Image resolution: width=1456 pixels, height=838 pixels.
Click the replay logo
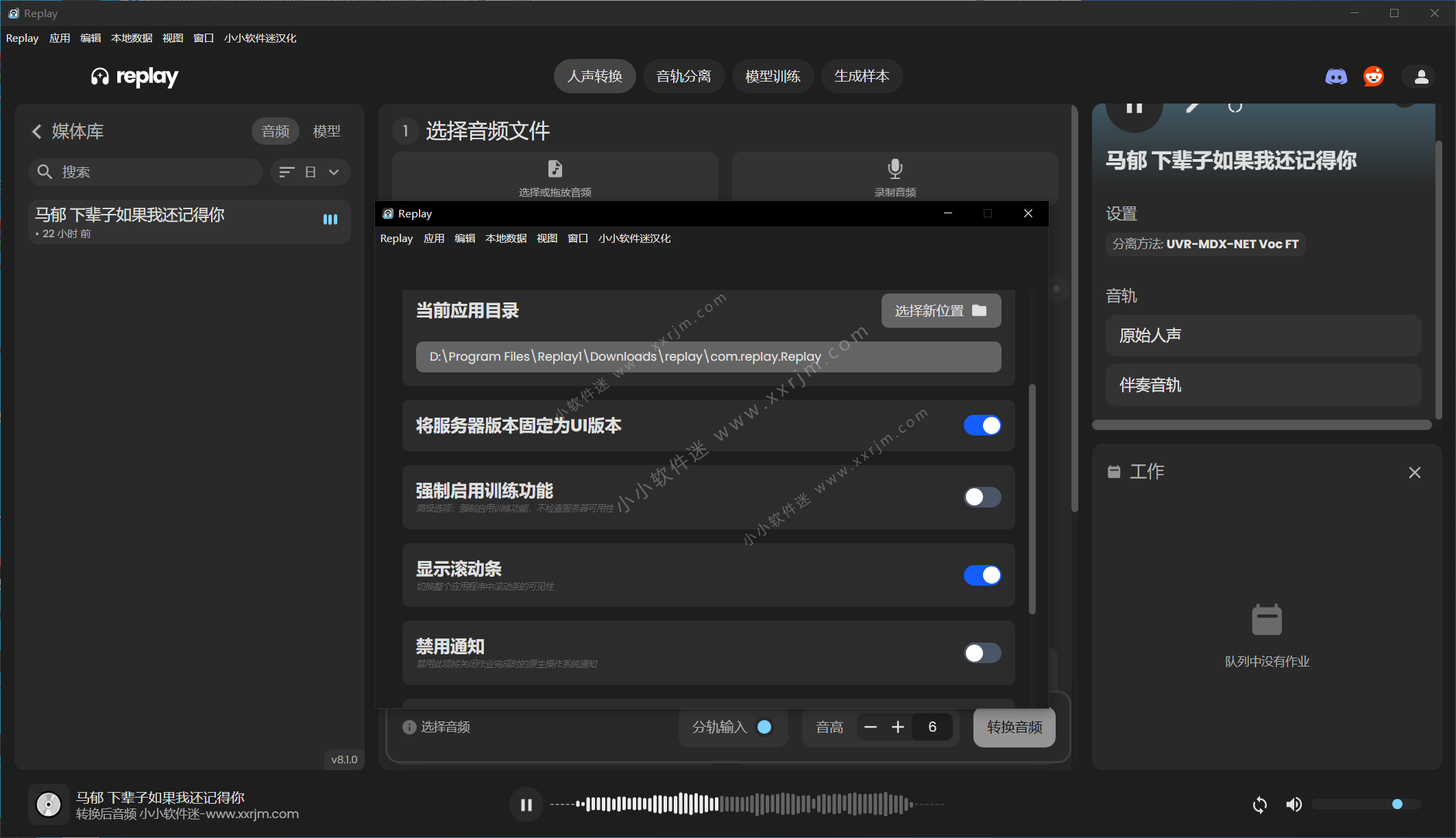pyautogui.click(x=134, y=77)
